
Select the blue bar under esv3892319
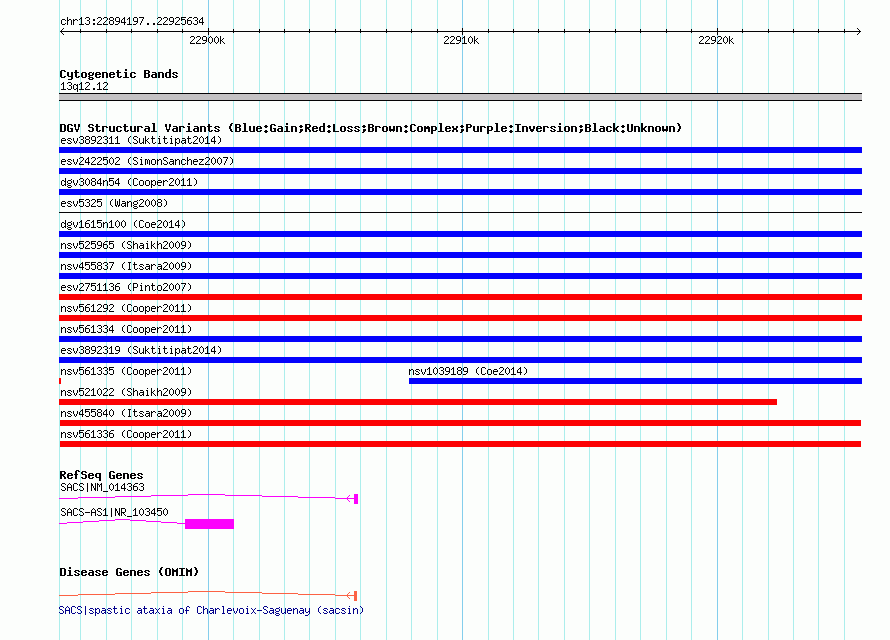[x=460, y=360]
